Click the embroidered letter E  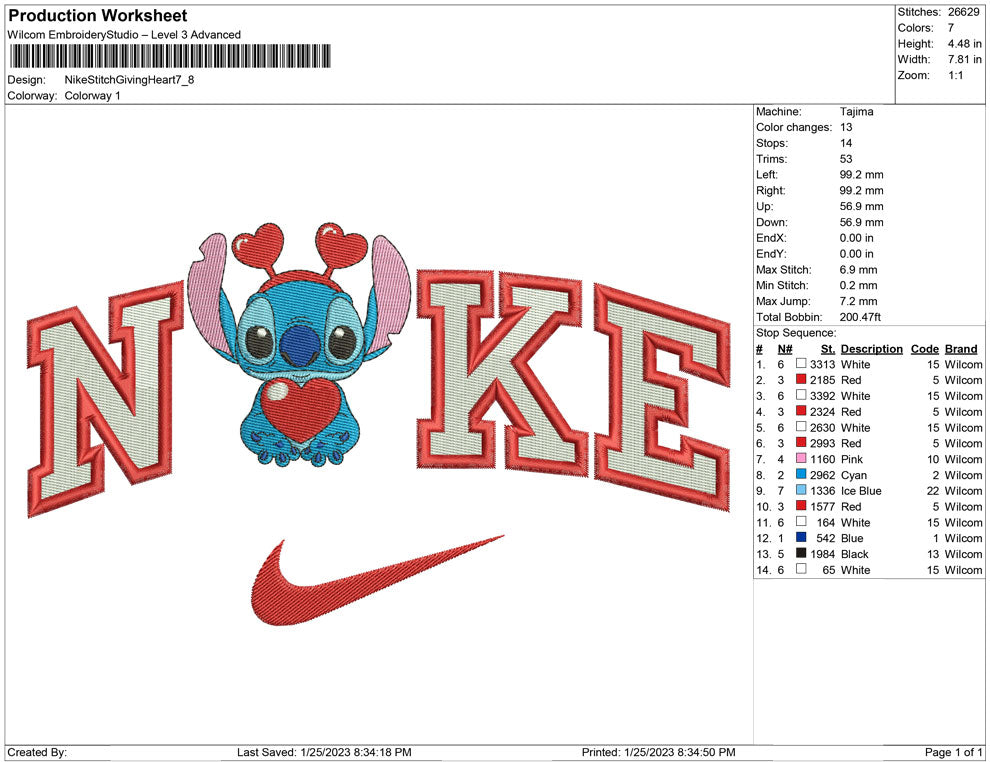(x=662, y=398)
